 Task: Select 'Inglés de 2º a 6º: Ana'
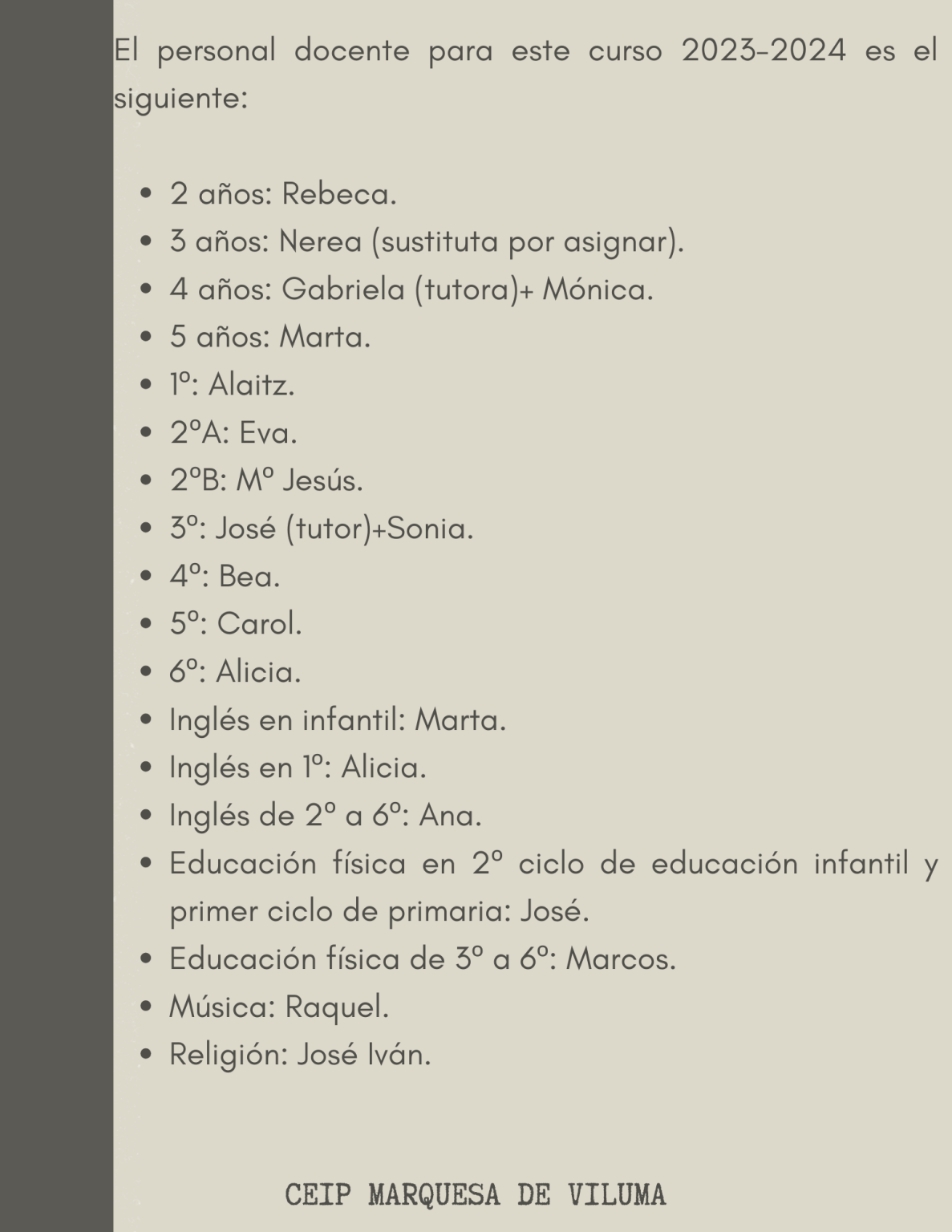click(x=326, y=817)
